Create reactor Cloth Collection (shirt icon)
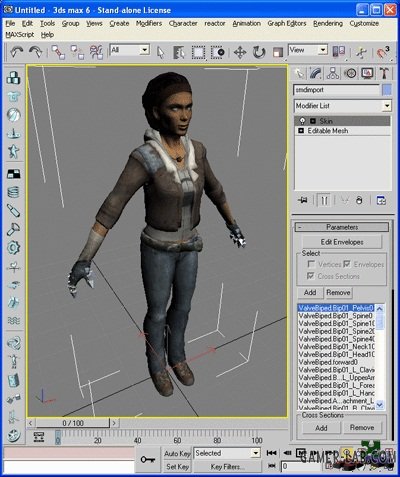 point(14,97)
